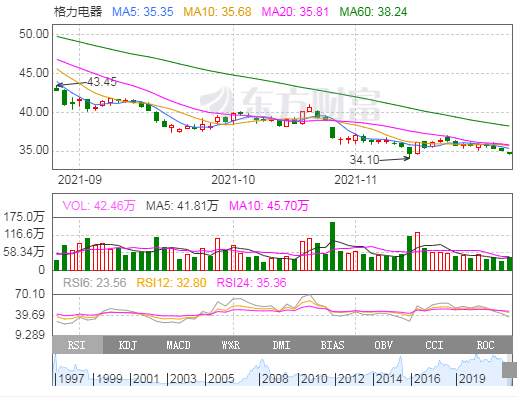Click the 2016 marker on history timeline

click(x=427, y=379)
